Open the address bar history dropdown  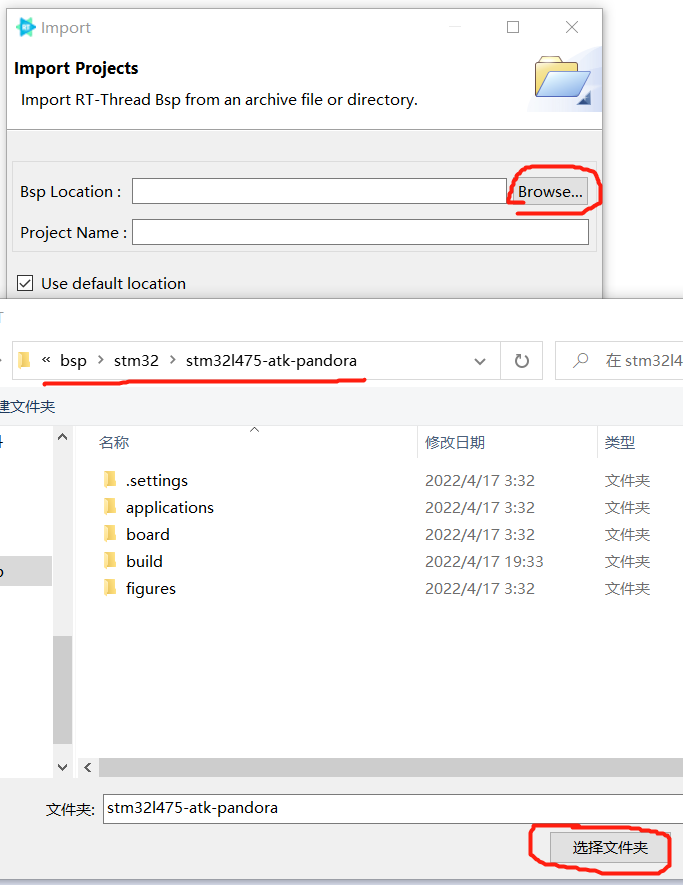(480, 361)
